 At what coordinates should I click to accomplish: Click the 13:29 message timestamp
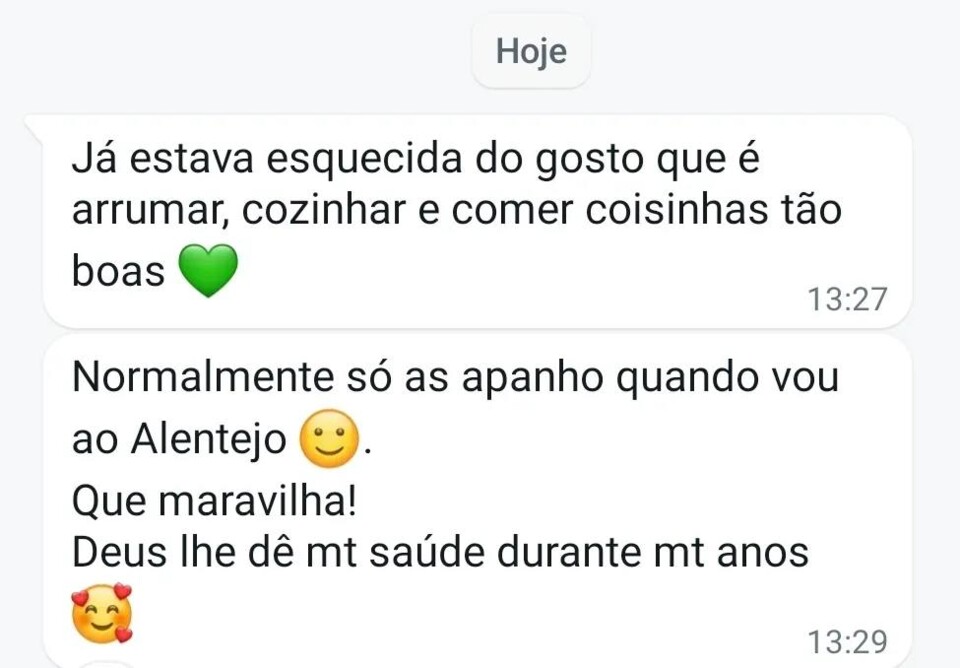point(846,641)
